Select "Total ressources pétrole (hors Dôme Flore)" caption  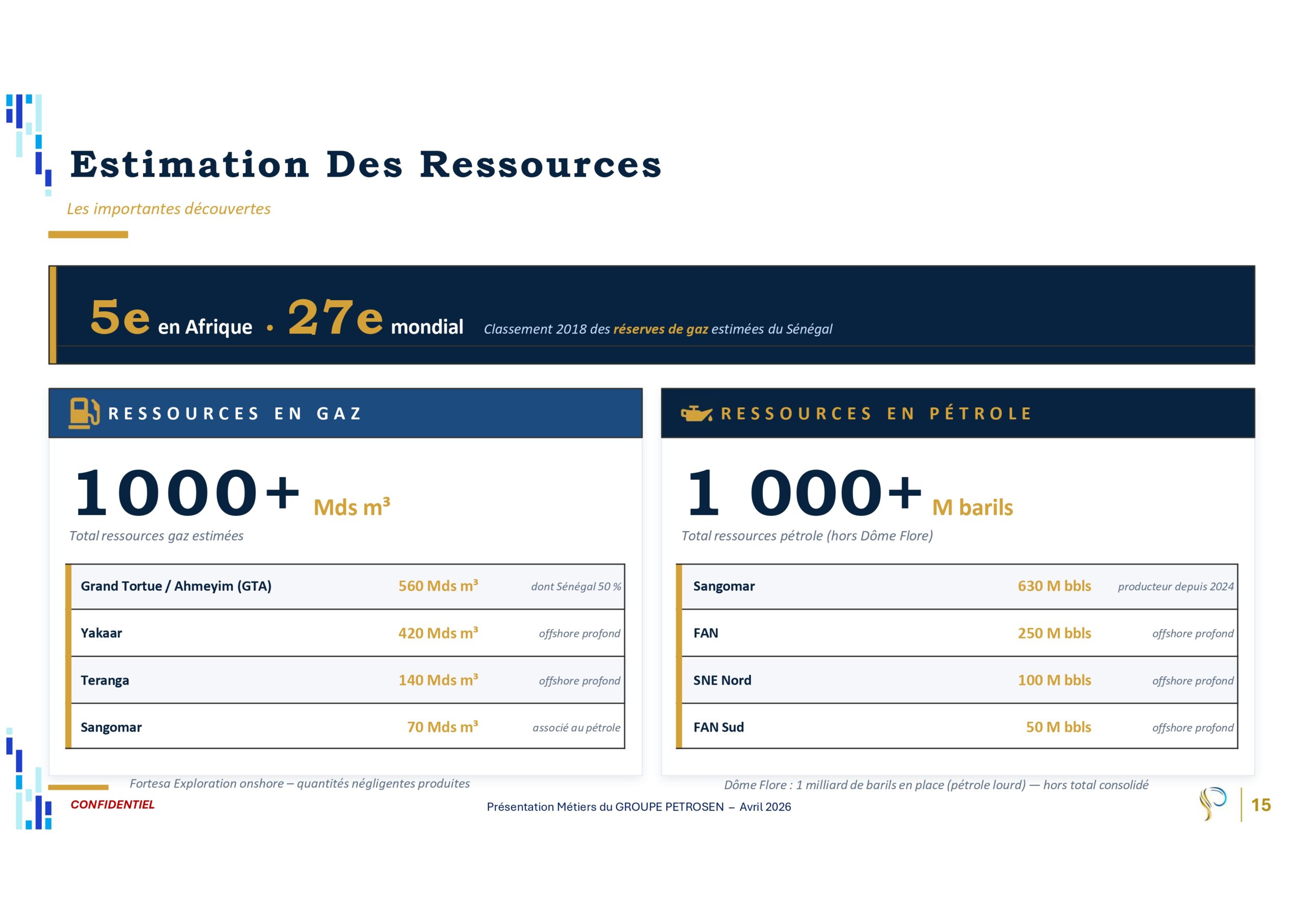click(x=807, y=536)
